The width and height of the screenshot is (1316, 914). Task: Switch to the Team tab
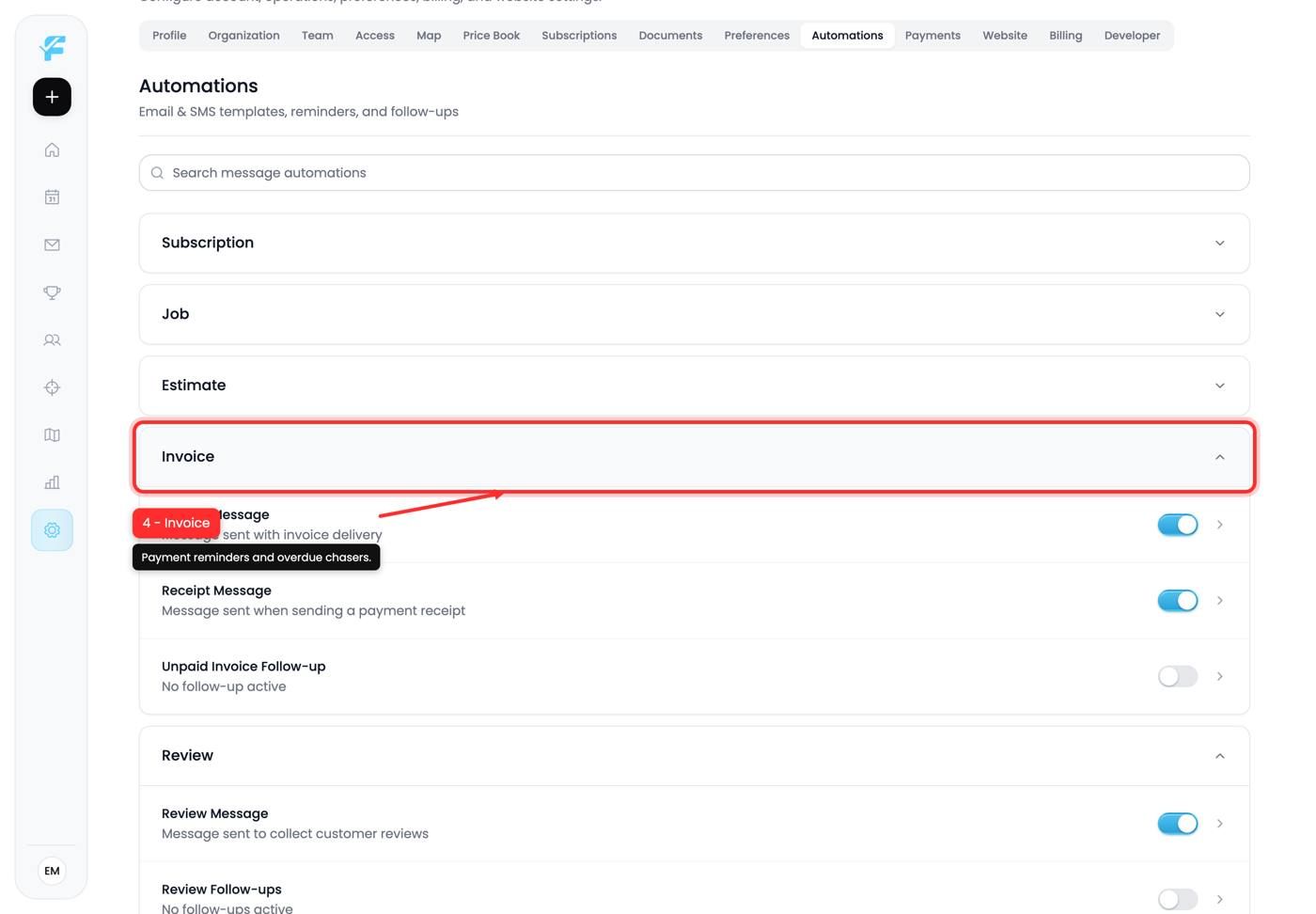pyautogui.click(x=317, y=36)
